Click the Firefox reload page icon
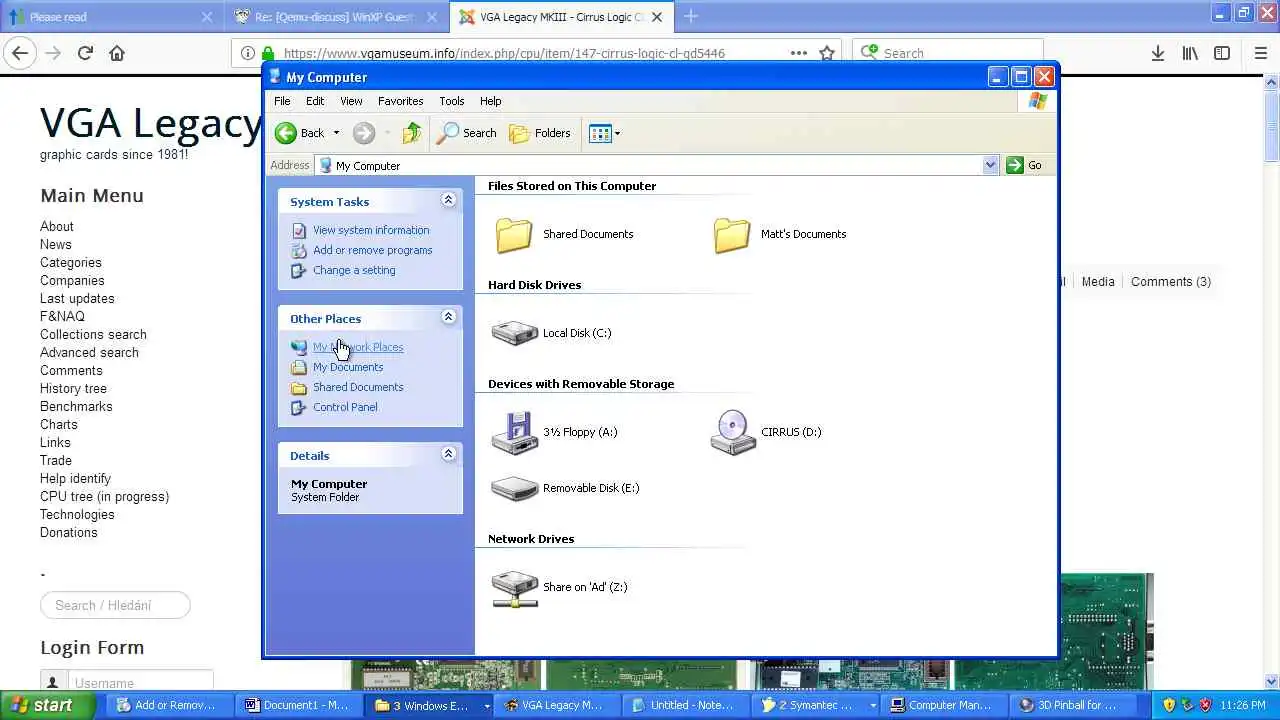This screenshot has width=1280, height=720. click(x=85, y=53)
